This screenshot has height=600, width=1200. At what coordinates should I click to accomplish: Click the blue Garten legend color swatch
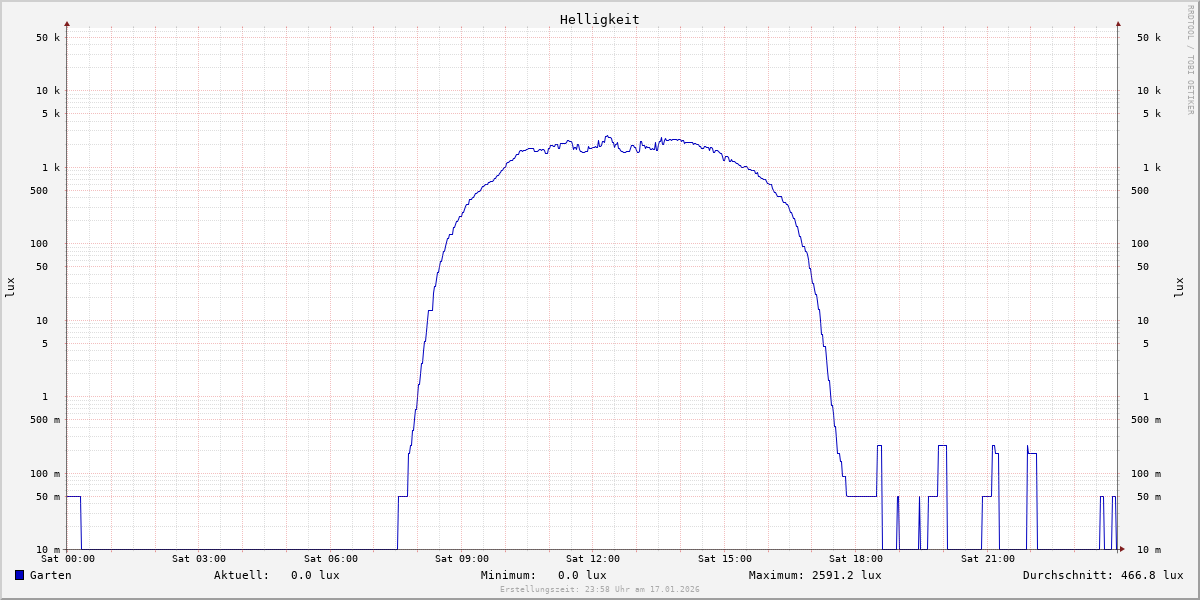19,575
